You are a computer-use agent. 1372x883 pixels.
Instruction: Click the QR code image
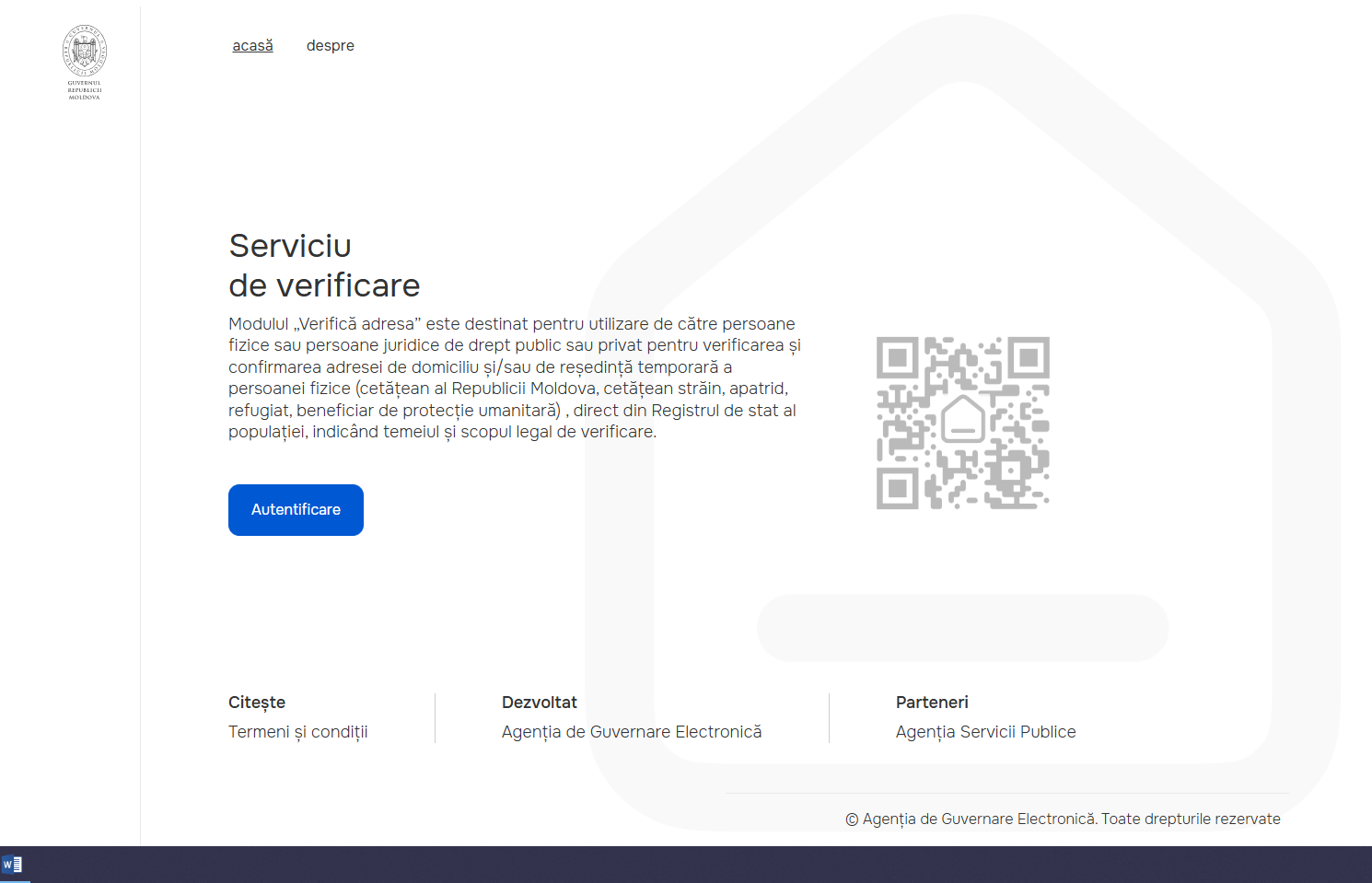963,423
